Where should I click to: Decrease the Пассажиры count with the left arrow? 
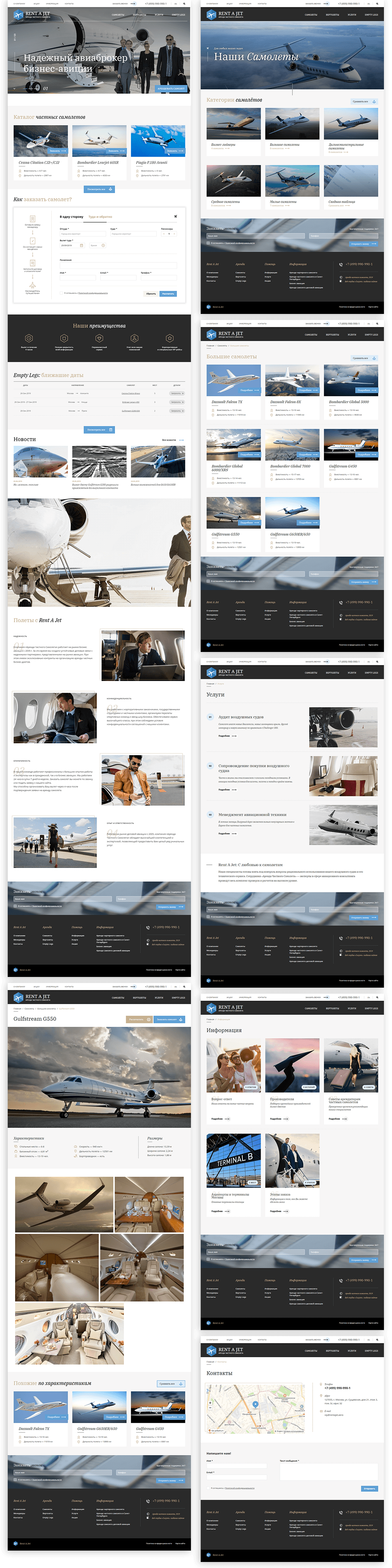[164, 234]
